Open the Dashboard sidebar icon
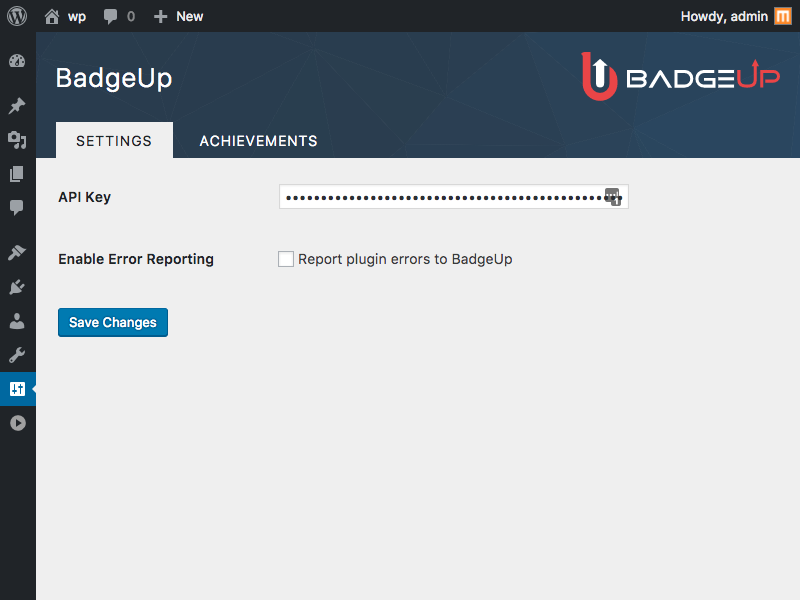Image resolution: width=800 pixels, height=600 pixels. [17, 61]
